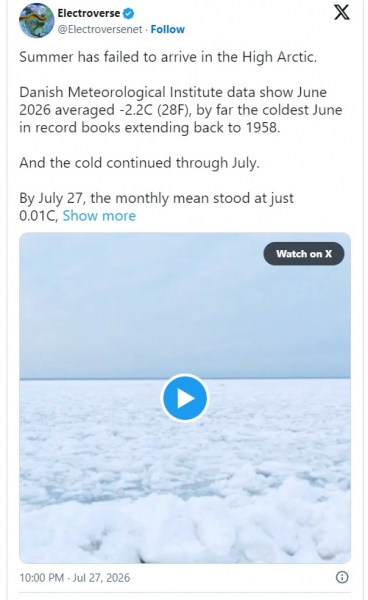Expand tweet with Show more
368x600 pixels.
[x=99, y=216]
